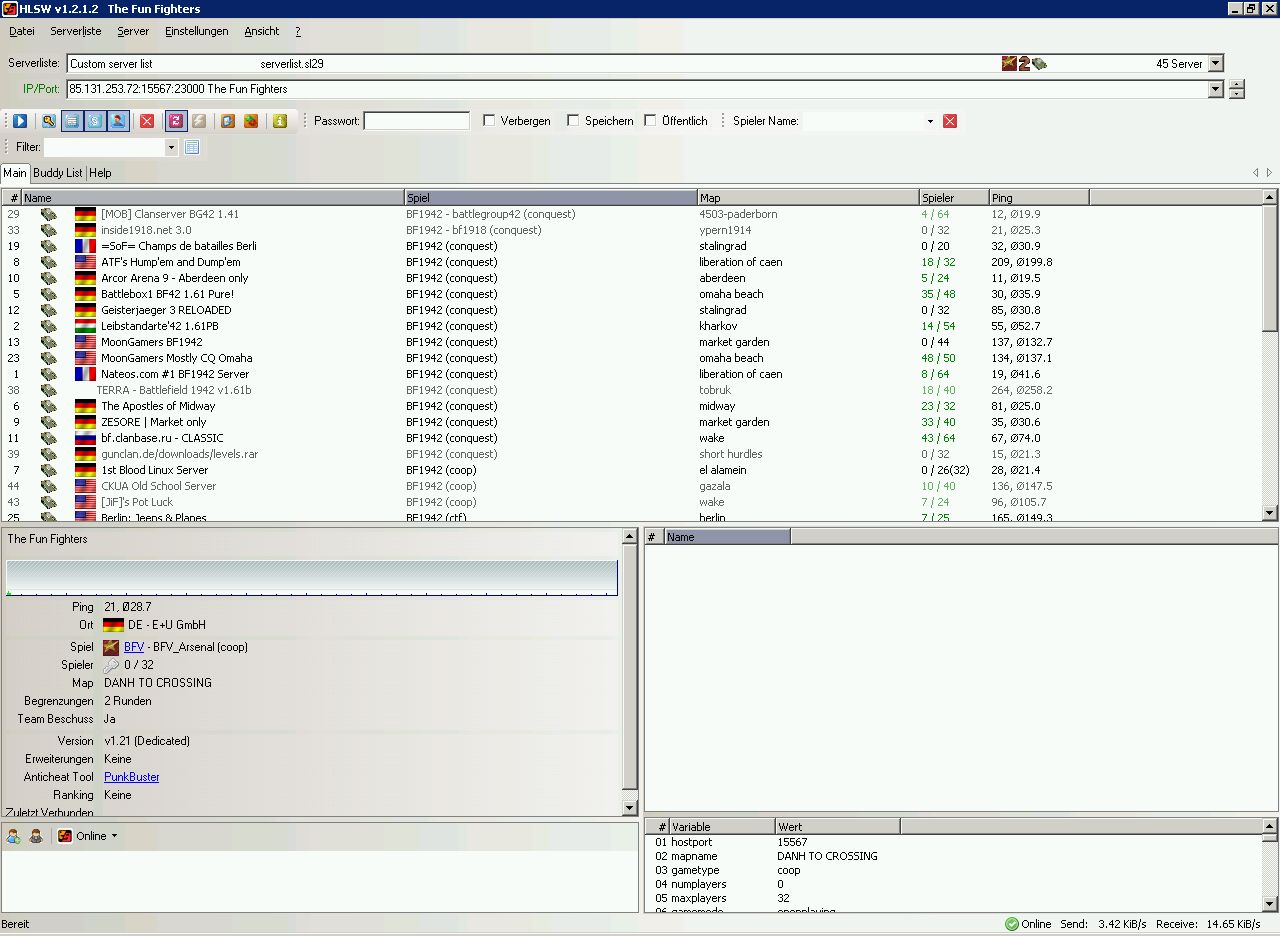Open the Online status dropdown in the chat panel
This screenshot has width=1280, height=936.
click(114, 836)
